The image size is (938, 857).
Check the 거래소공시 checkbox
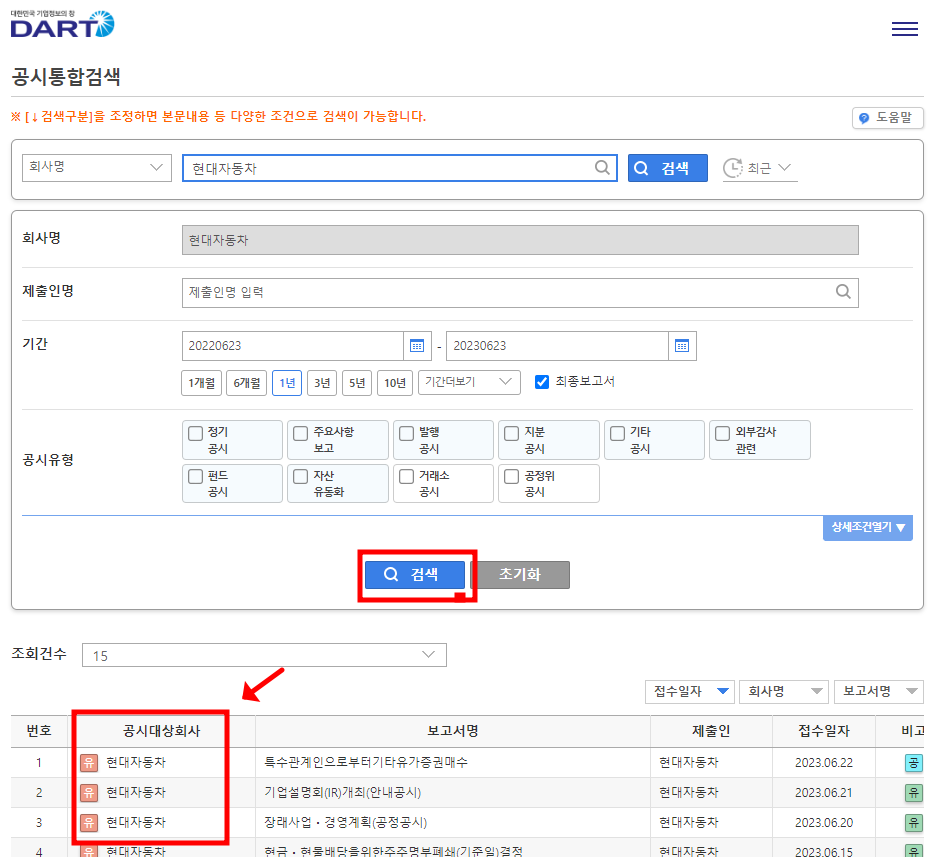pyautogui.click(x=406, y=477)
